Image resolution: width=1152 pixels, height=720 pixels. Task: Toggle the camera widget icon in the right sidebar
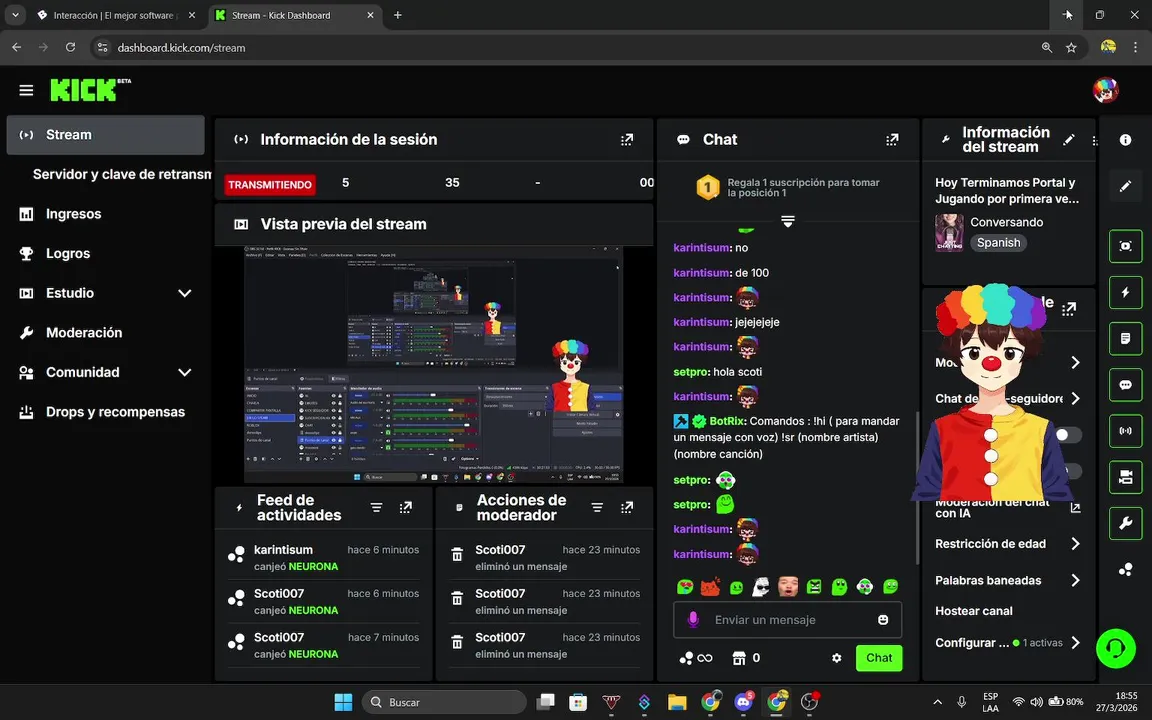[1125, 478]
